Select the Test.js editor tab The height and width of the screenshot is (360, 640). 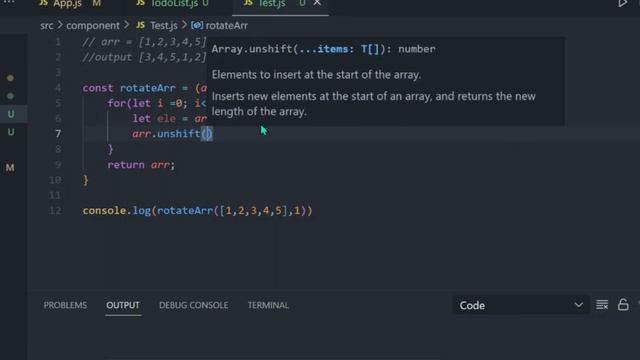pyautogui.click(x=271, y=4)
